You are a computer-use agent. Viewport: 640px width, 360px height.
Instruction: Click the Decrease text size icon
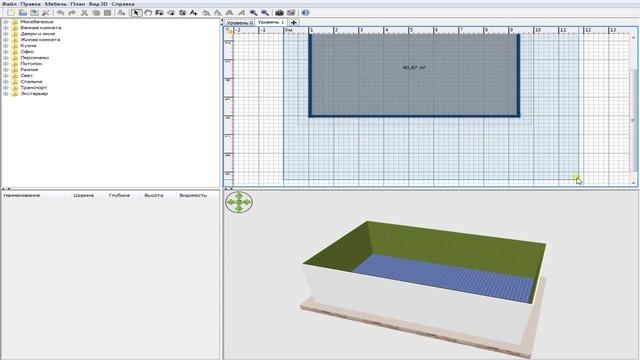(218, 13)
